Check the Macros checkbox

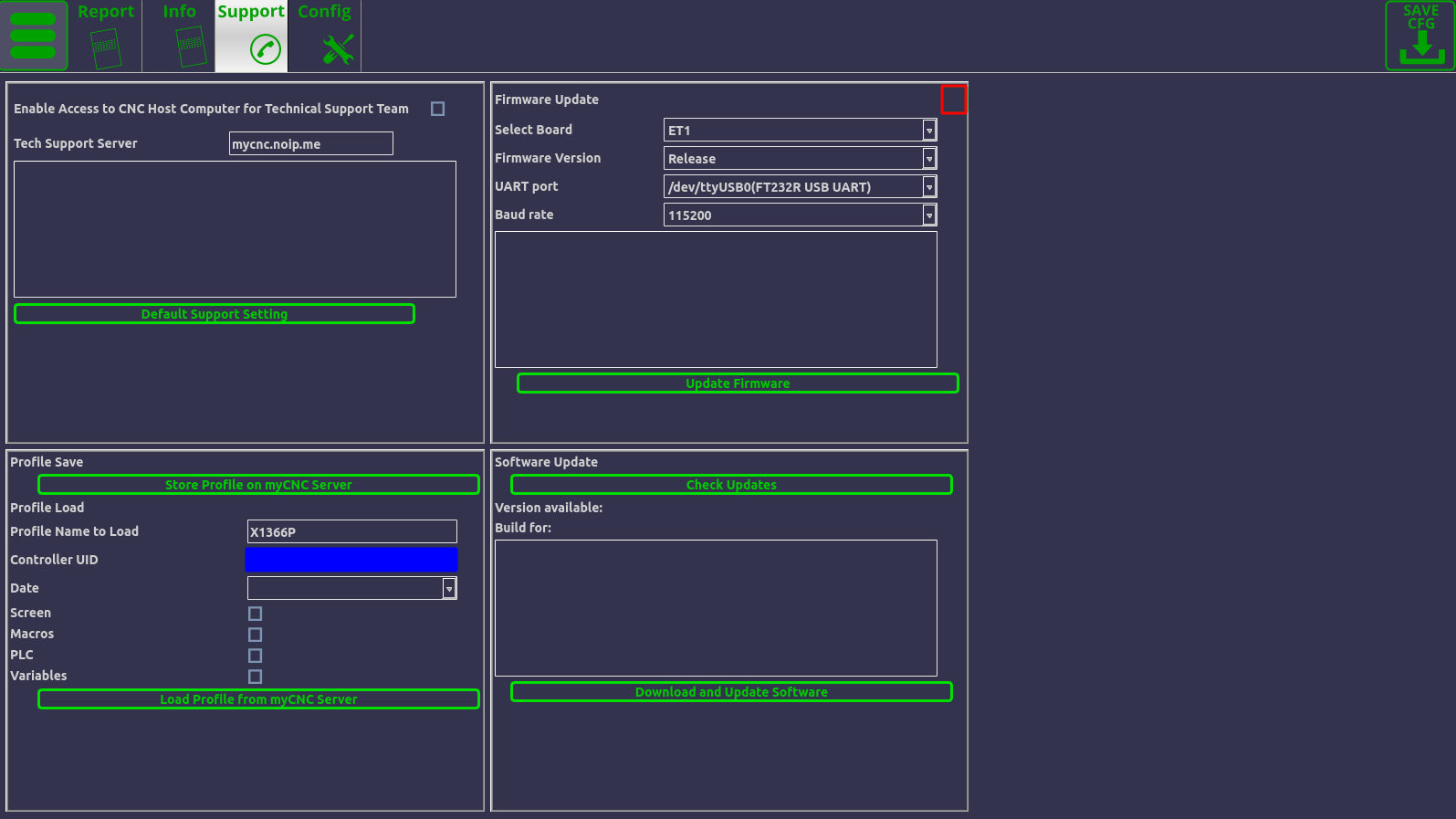[x=256, y=635]
